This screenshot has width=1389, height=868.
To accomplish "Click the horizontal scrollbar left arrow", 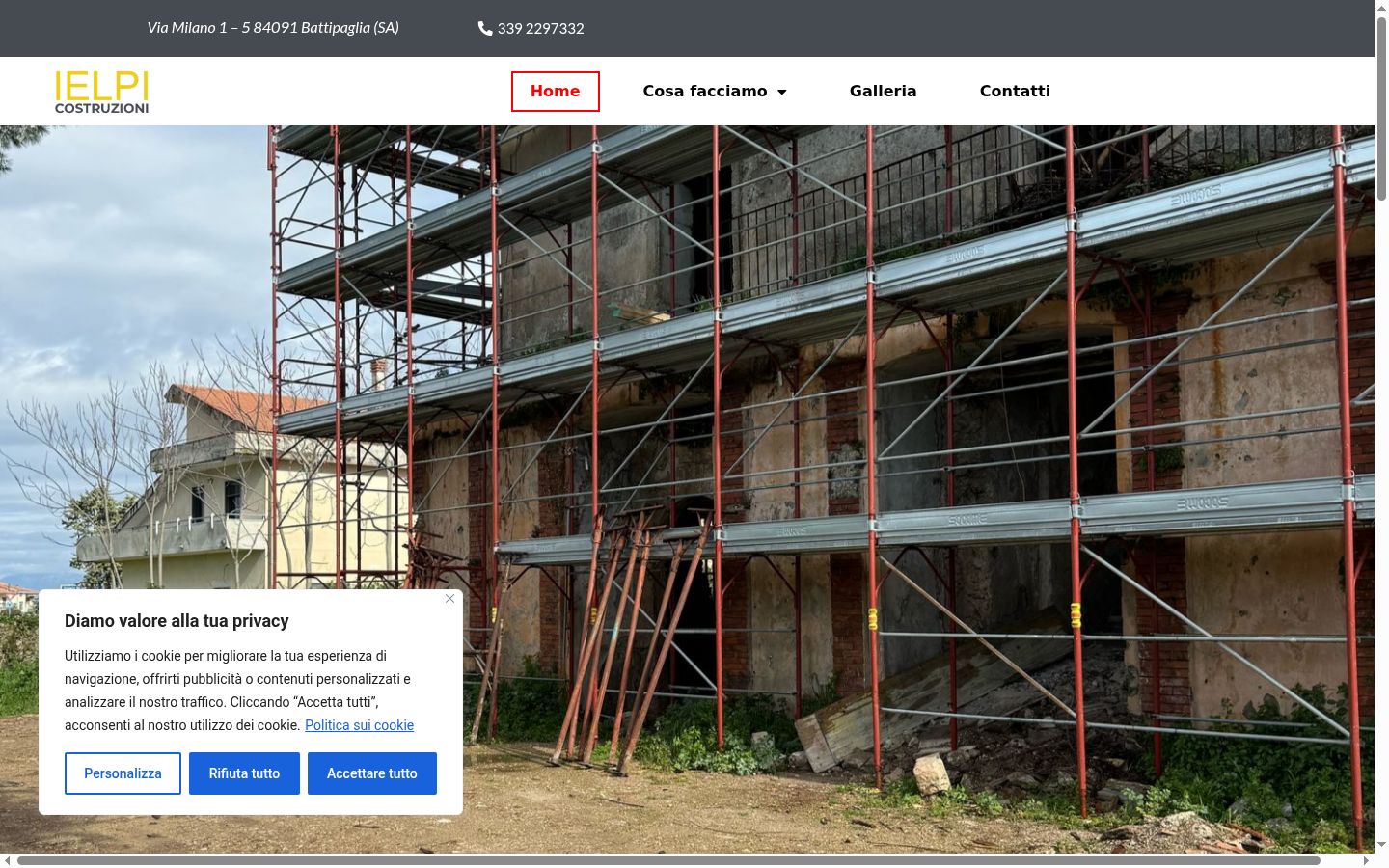I will click(x=8, y=860).
